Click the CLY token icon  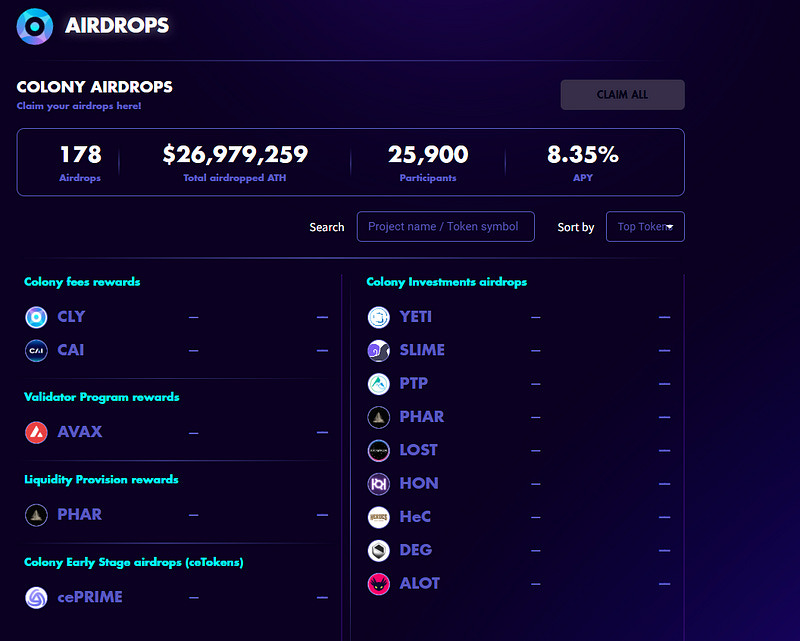(36, 317)
